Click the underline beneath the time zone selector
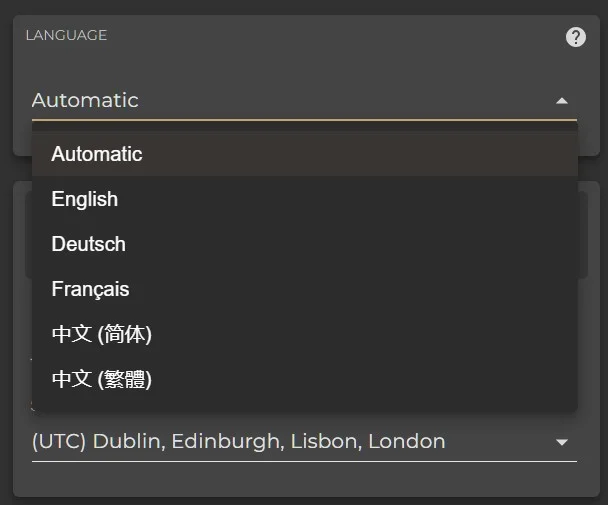608x505 pixels. tap(304, 462)
